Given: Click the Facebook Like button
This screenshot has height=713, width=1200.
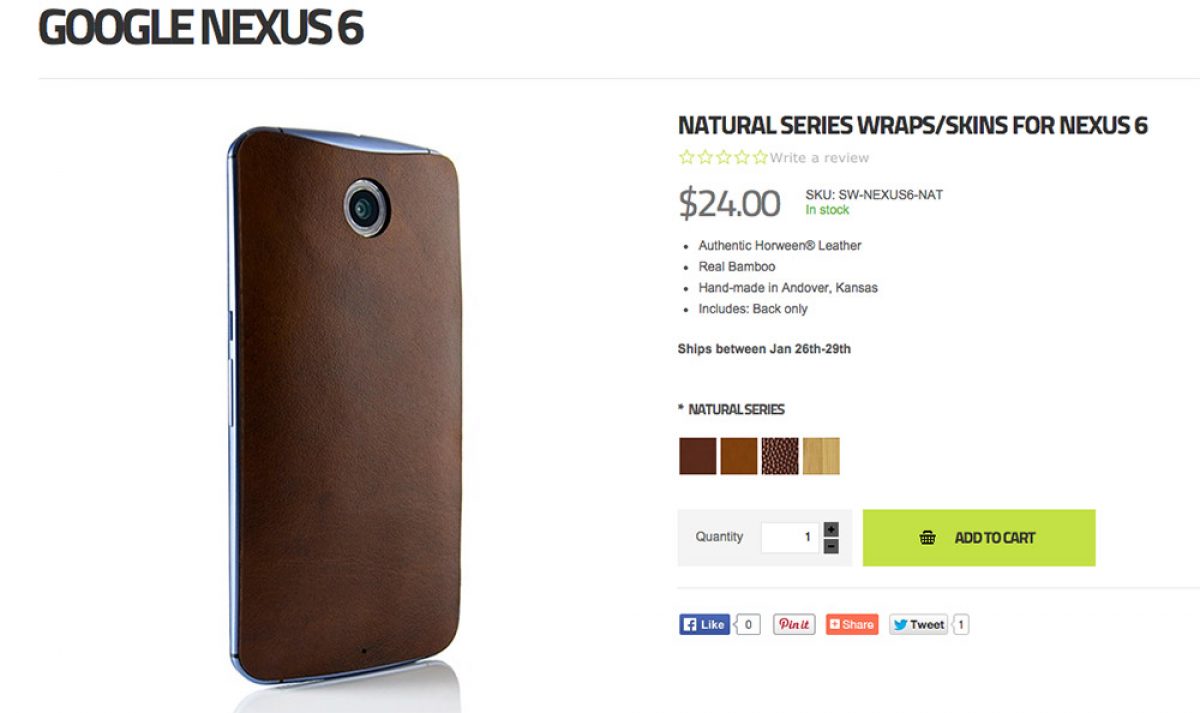Looking at the screenshot, I should [705, 624].
